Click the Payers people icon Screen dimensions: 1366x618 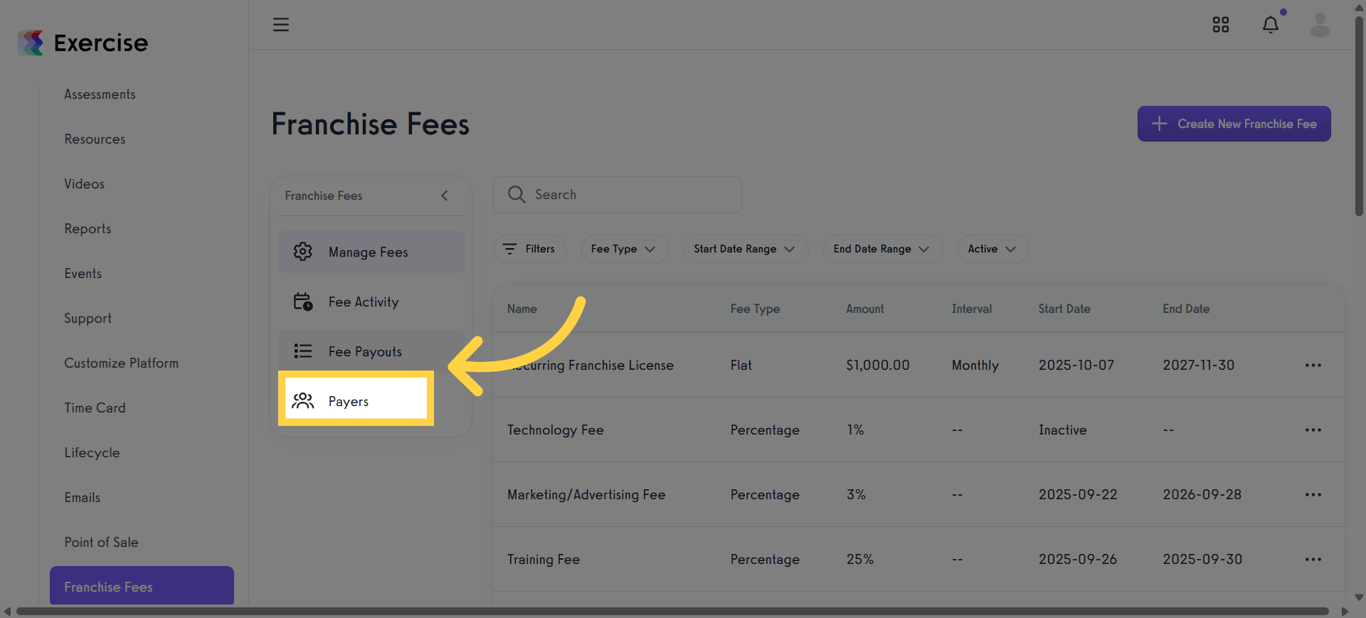[303, 399]
